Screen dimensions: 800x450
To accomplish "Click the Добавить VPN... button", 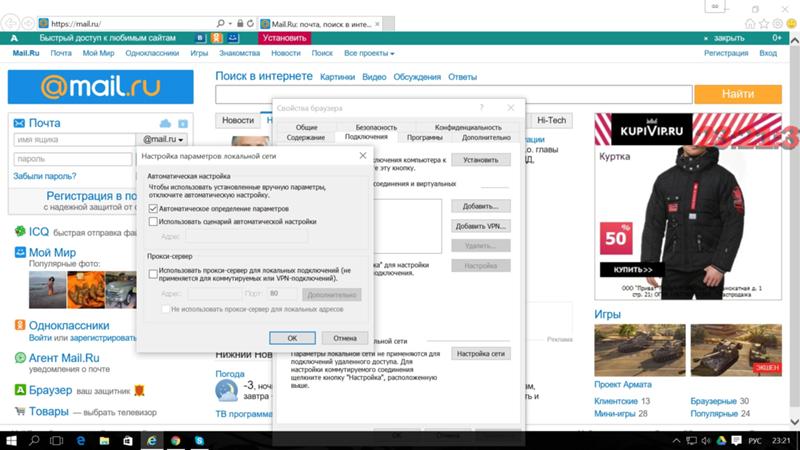I will [x=481, y=226].
